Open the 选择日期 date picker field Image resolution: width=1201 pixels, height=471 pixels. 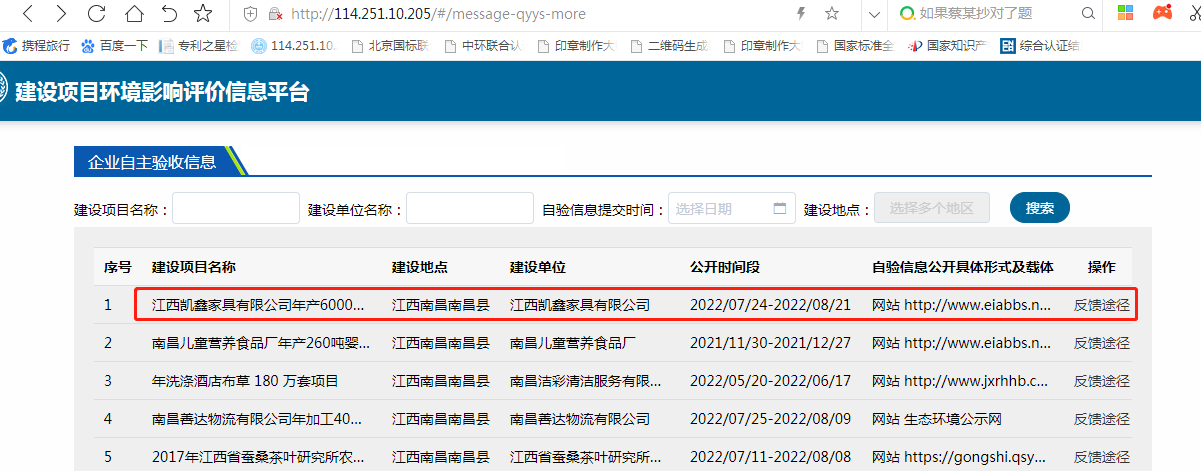(x=732, y=208)
